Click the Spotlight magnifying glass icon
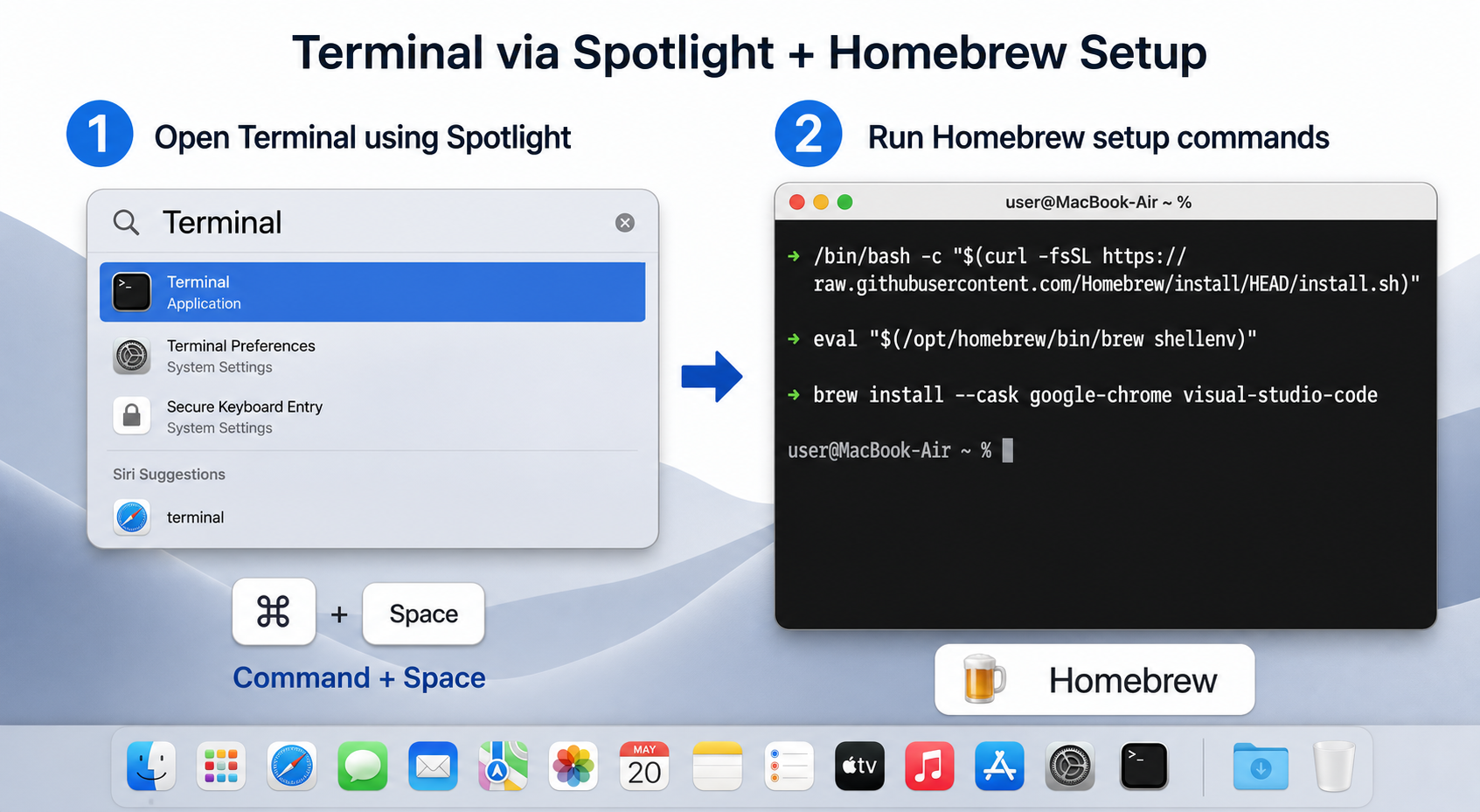The image size is (1480, 812). click(x=127, y=223)
